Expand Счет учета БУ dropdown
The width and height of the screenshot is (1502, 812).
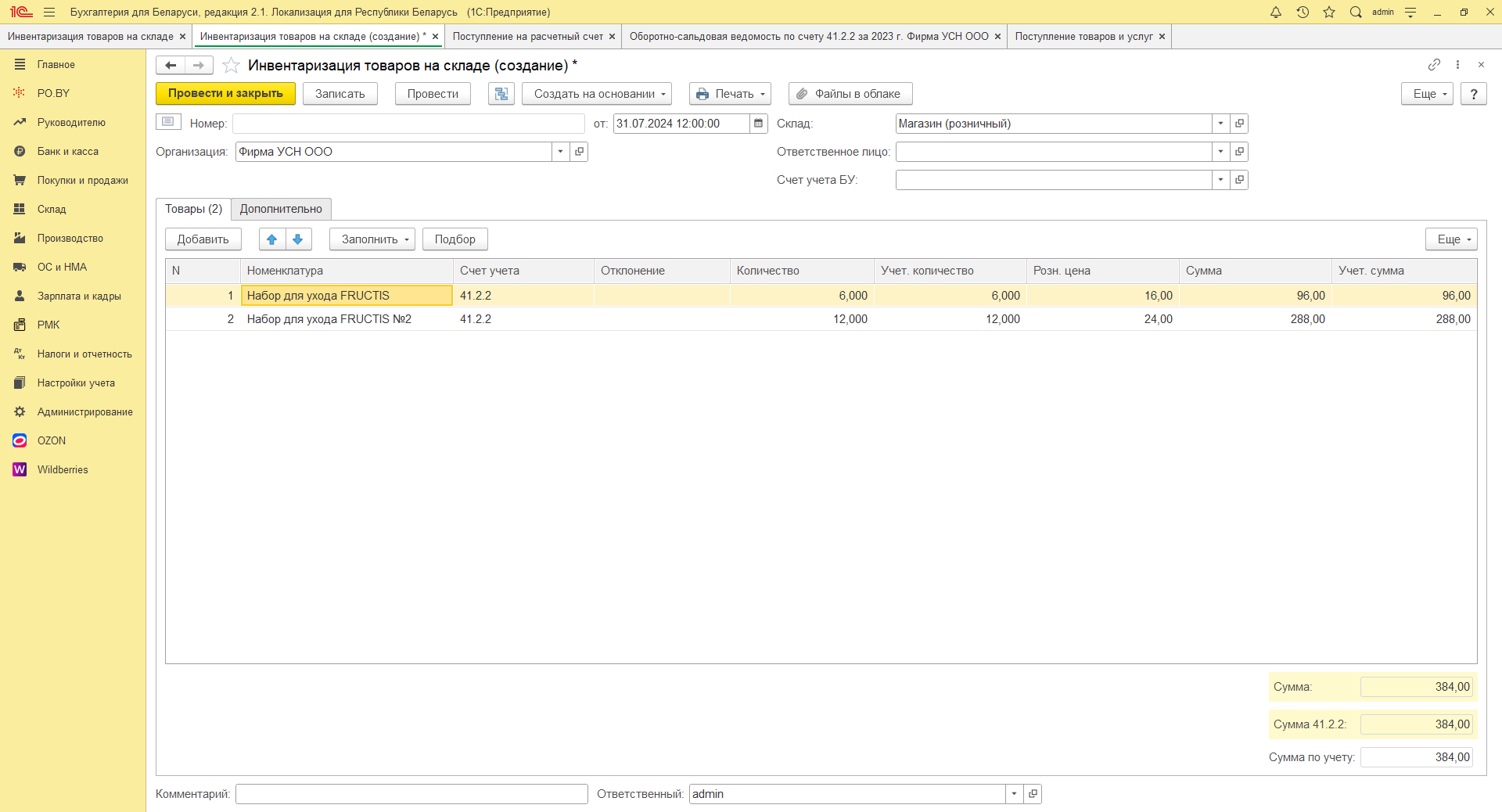click(1220, 180)
